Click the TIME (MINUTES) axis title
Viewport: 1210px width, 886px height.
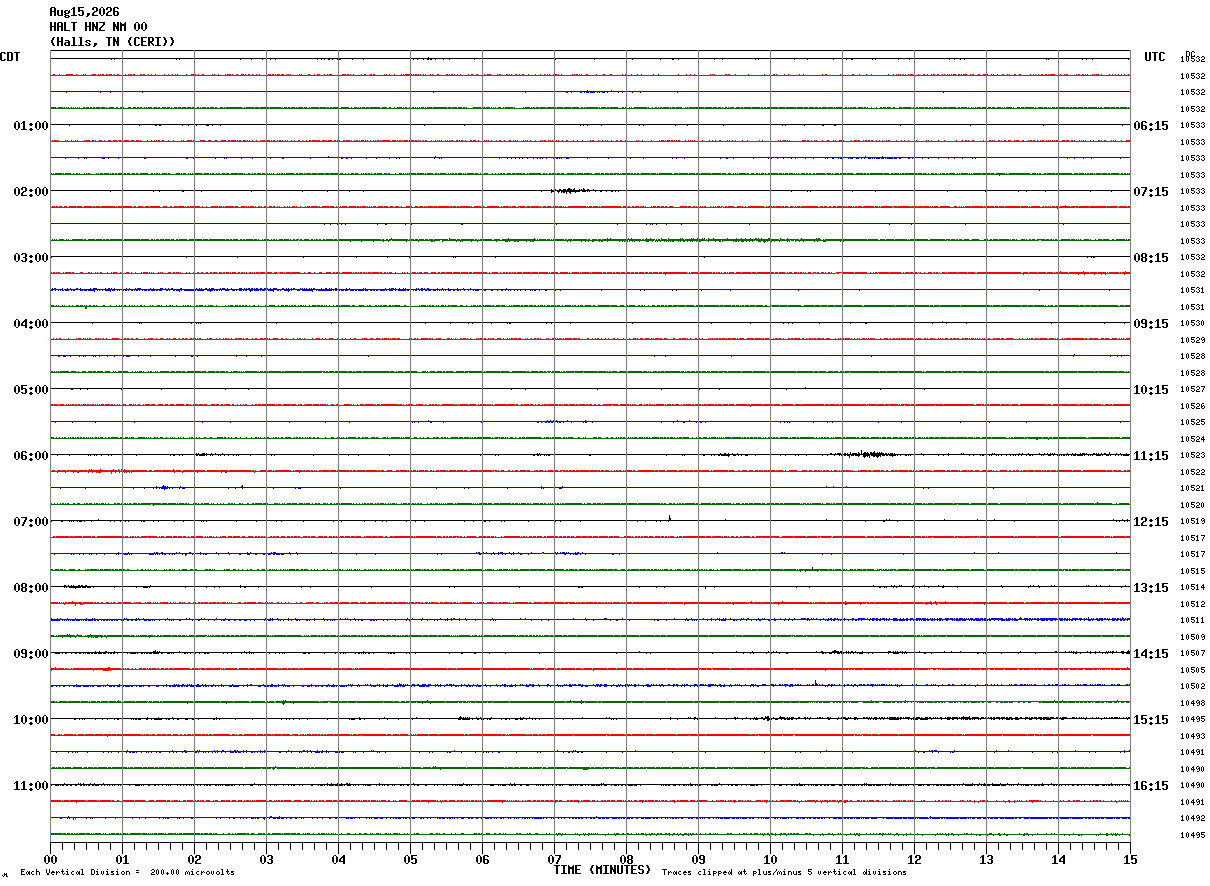[x=602, y=869]
